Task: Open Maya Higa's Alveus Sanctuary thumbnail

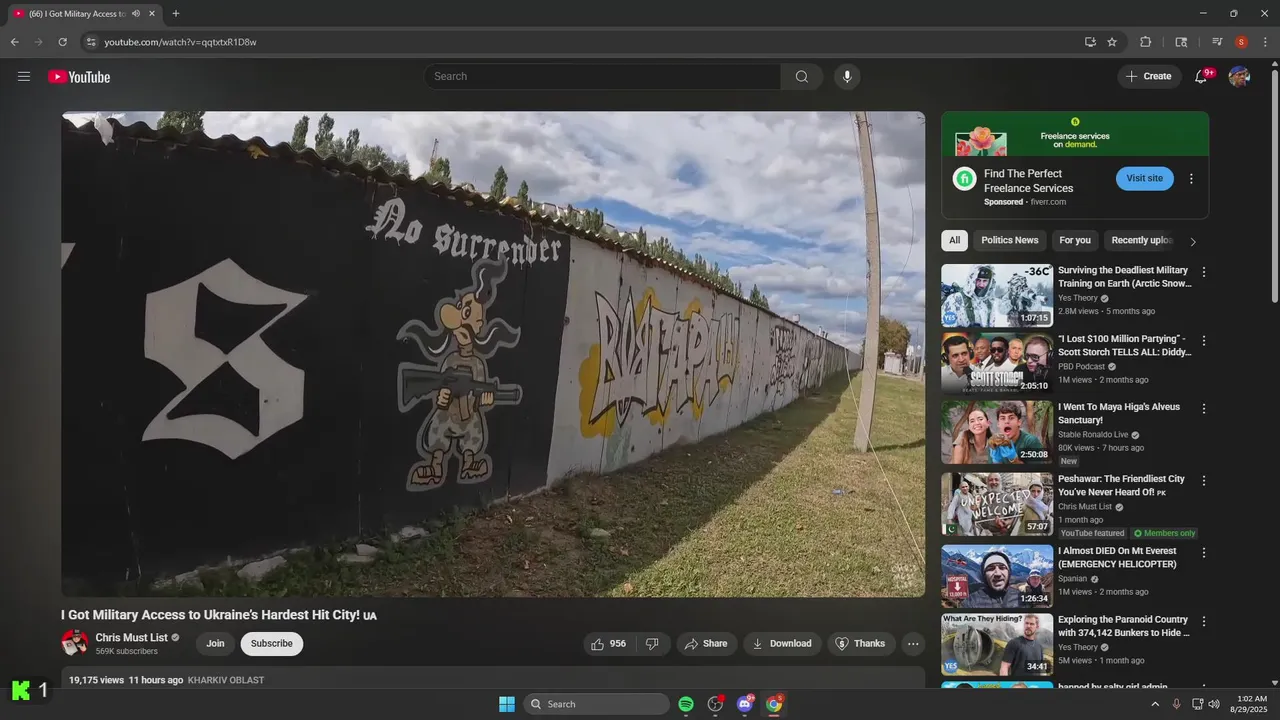Action: pyautogui.click(x=997, y=433)
